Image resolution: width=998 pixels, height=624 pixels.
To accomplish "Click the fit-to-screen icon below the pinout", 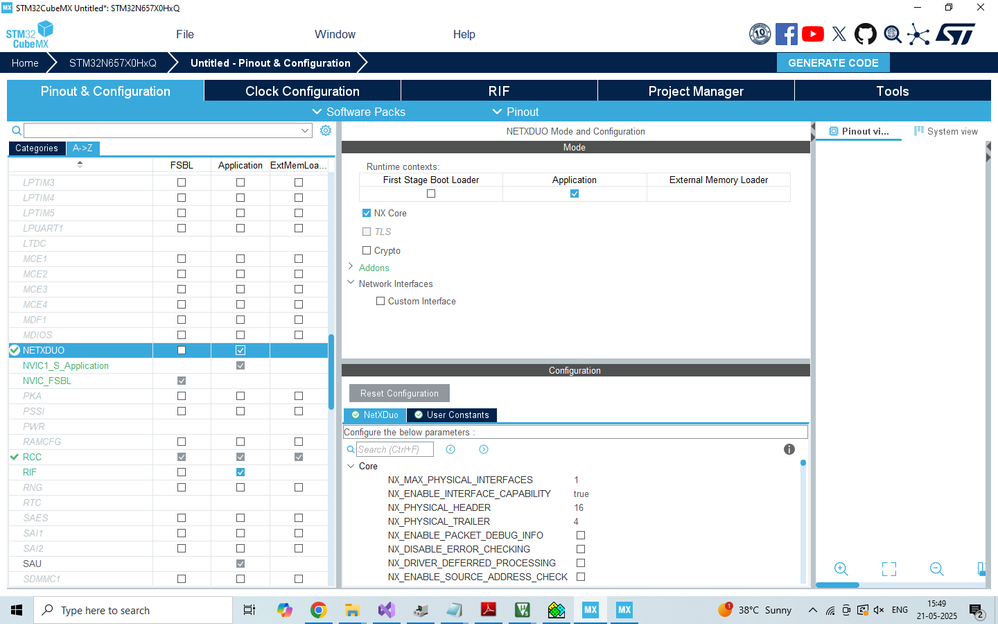I will pos(888,568).
